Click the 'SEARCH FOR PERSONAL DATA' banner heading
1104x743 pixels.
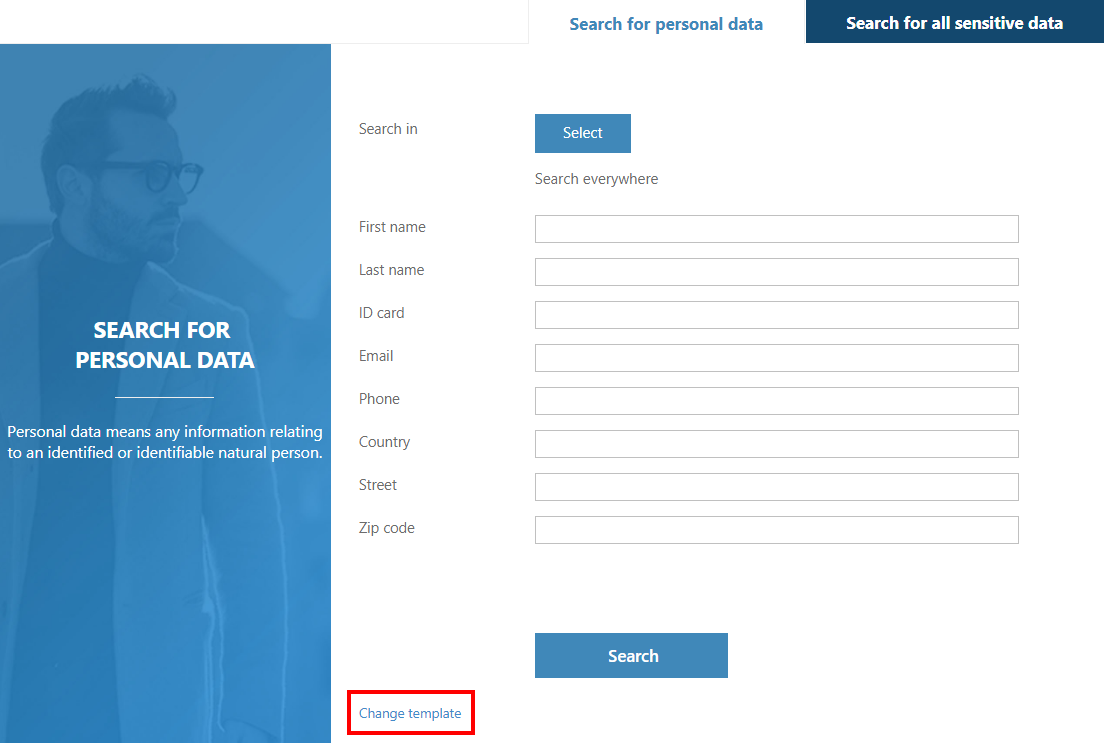[165, 345]
